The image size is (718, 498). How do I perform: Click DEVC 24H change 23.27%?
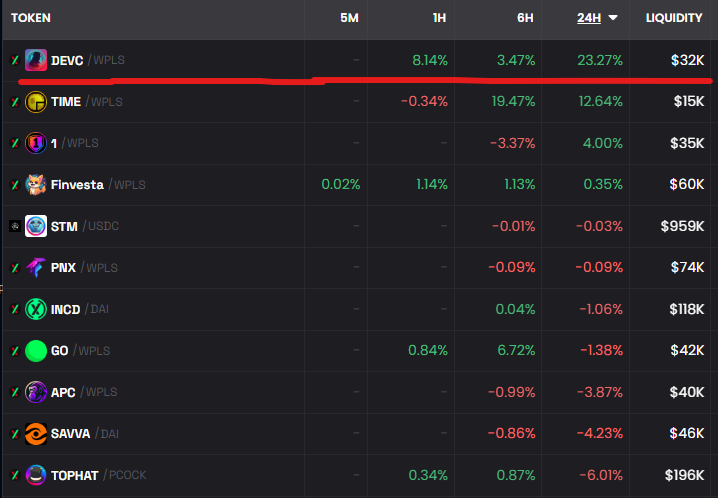pyautogui.click(x=600, y=60)
